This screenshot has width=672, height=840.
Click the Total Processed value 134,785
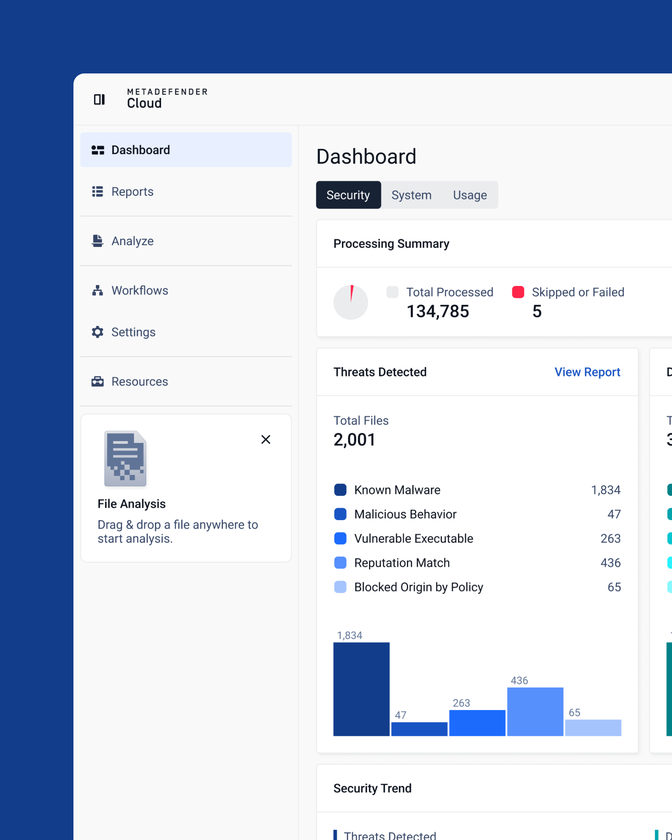[x=438, y=311]
